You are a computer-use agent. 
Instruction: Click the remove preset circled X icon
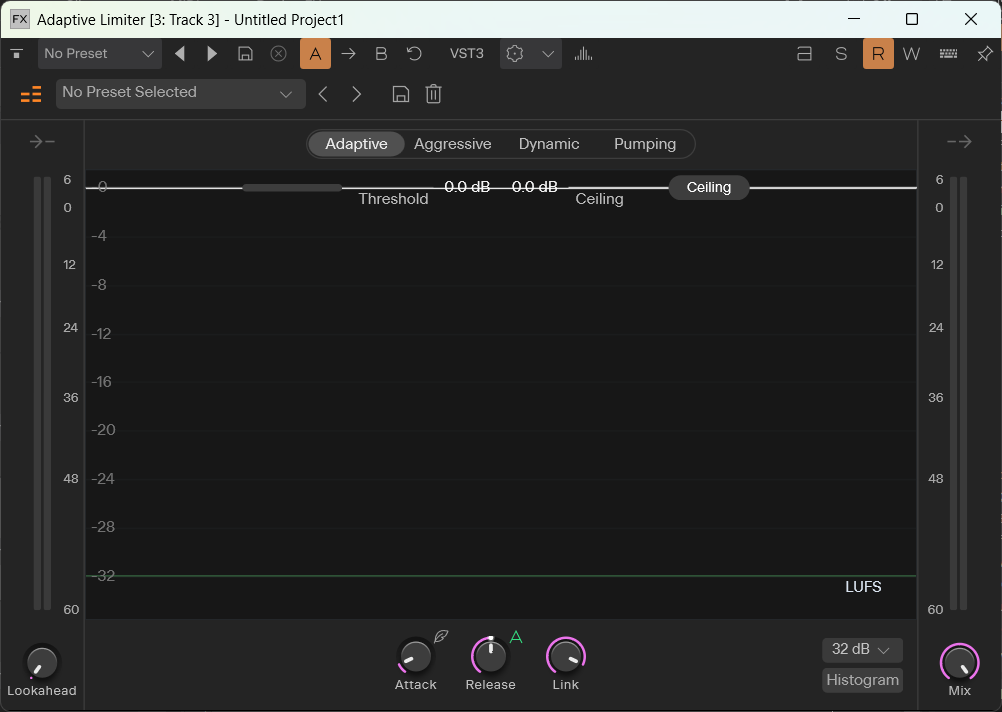pyautogui.click(x=279, y=54)
